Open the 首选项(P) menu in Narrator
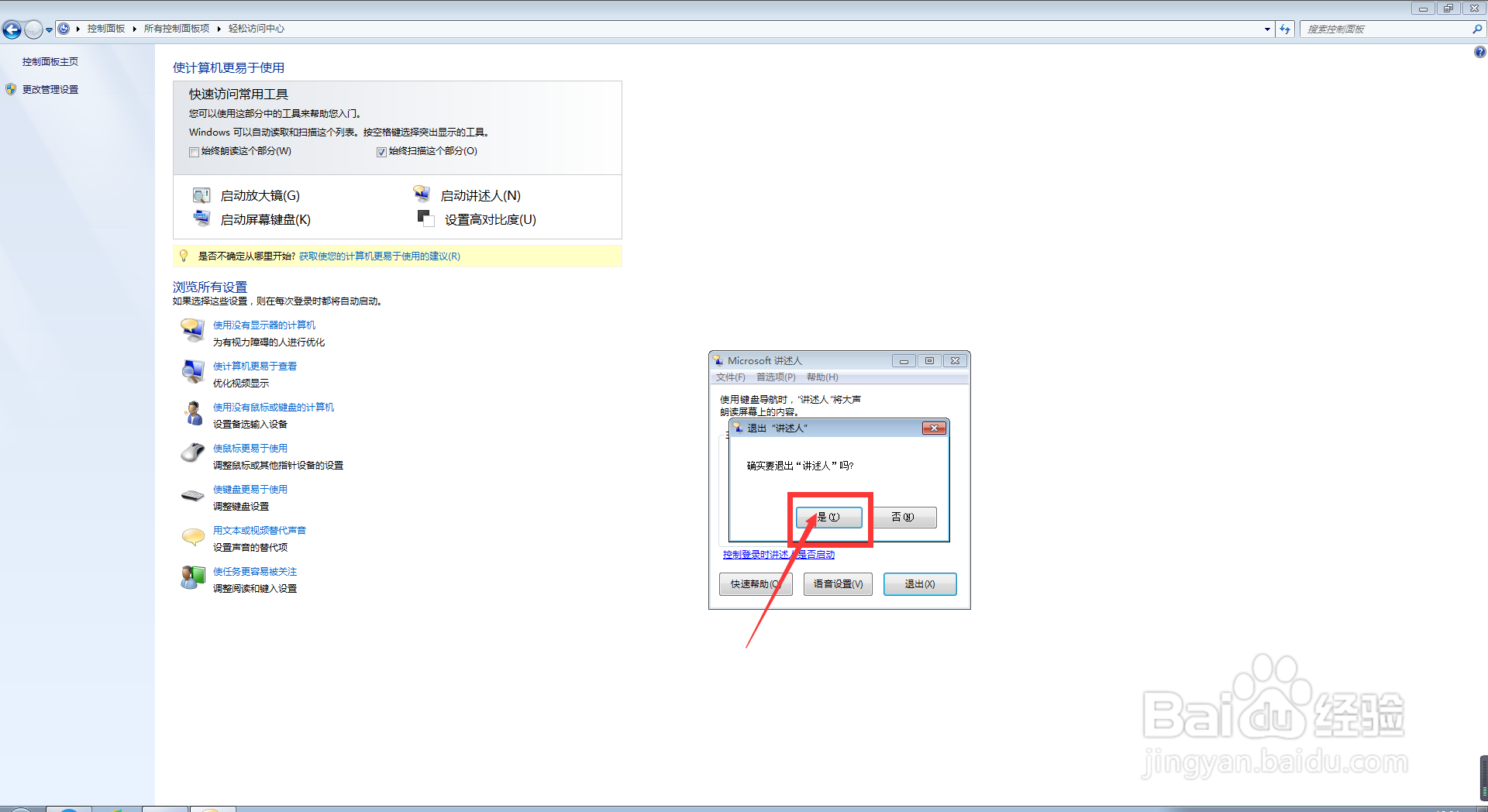Viewport: 1488px width, 812px height. [776, 377]
